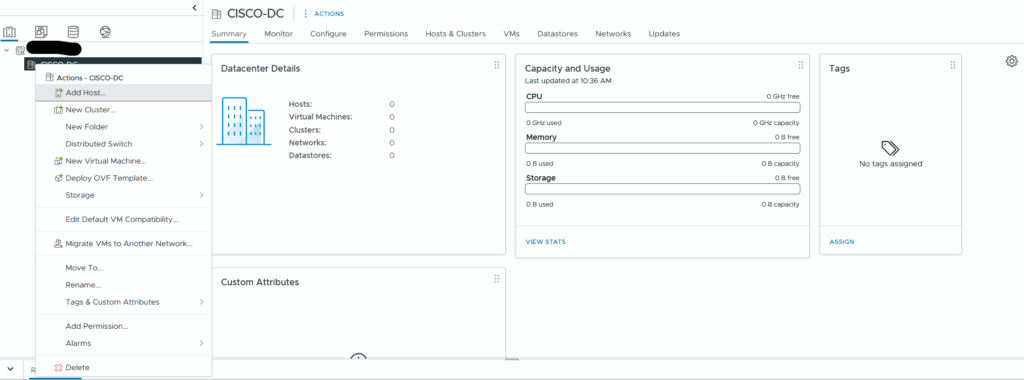Image resolution: width=1024 pixels, height=380 pixels.
Task: Click the Tags card drag handle
Action: point(953,65)
